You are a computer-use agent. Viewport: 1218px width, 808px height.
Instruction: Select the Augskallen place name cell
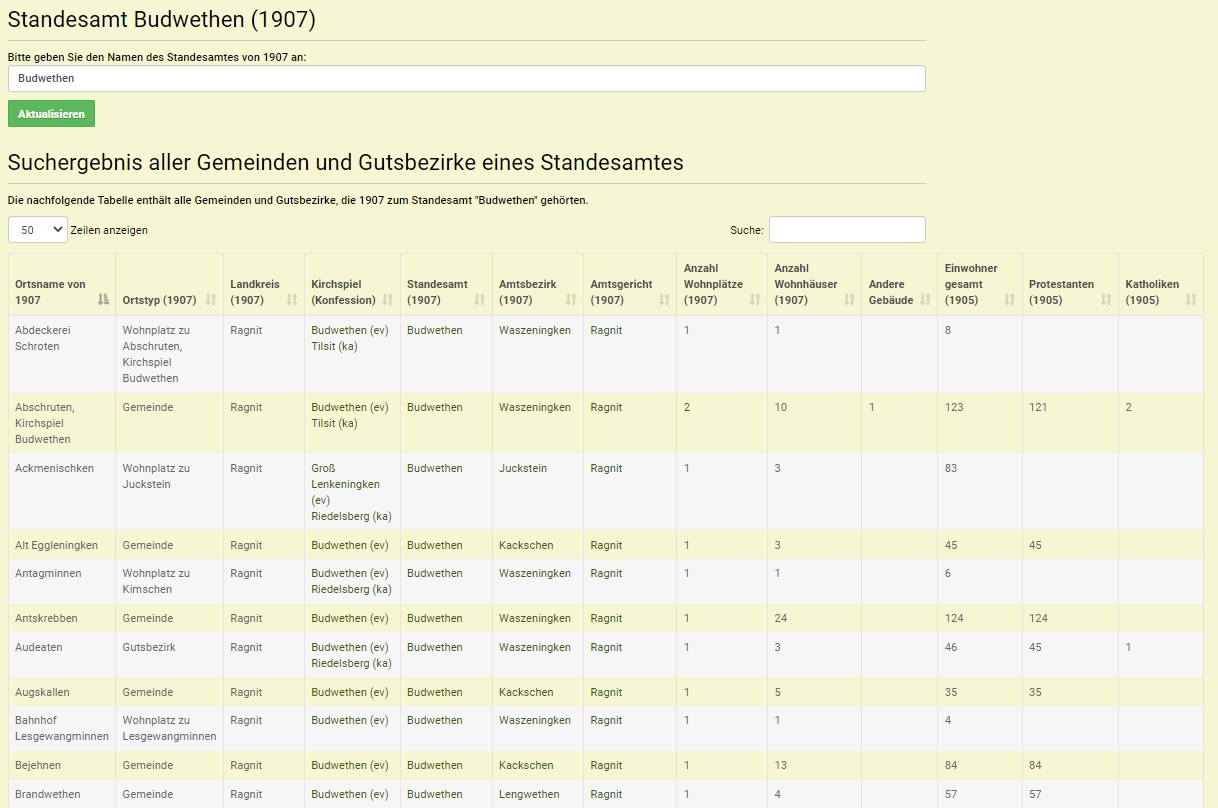point(42,692)
